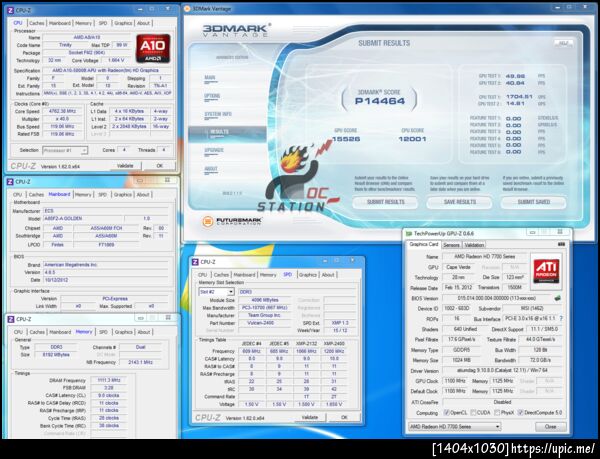Open the Graphics tab in the CPU-Z SPD window
Image resolution: width=600 pixels, height=459 pixels.
coord(308,275)
